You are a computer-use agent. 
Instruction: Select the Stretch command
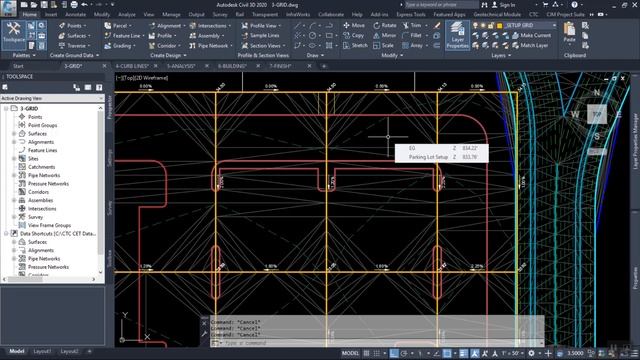click(x=355, y=45)
